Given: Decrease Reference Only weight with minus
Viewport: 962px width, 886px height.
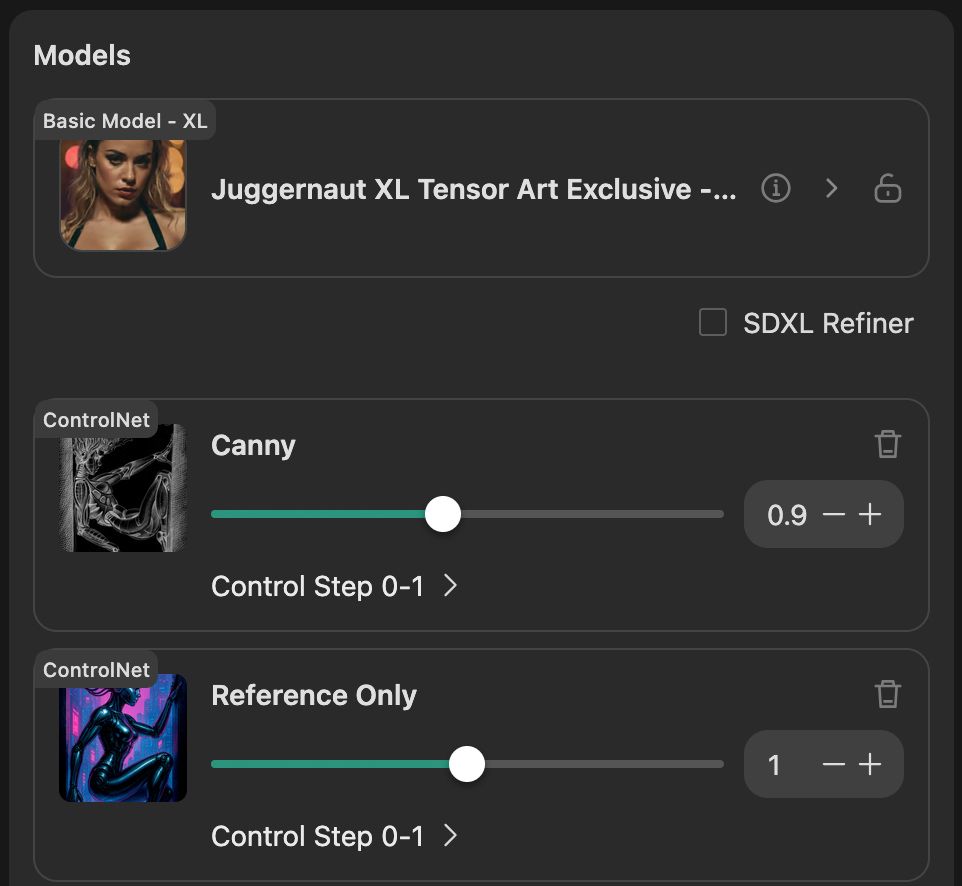Looking at the screenshot, I should tap(833, 765).
